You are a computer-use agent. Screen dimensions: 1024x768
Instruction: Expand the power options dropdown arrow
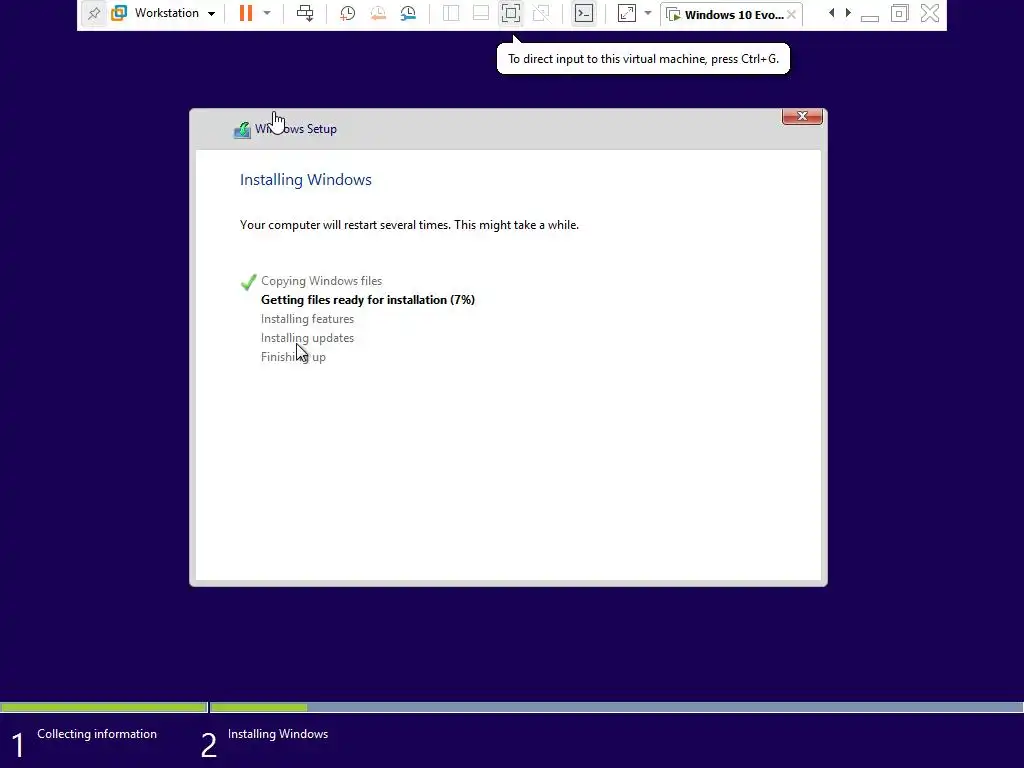click(x=267, y=13)
